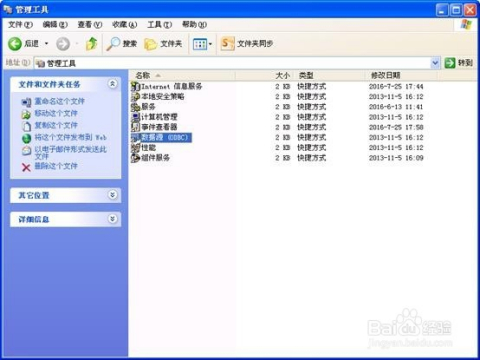Open the 收藏(A) menu
This screenshot has height=360, width=480.
[x=124, y=24]
